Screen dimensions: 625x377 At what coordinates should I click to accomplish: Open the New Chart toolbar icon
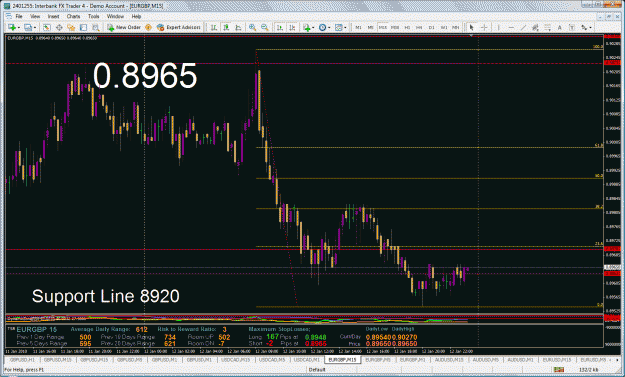tap(12, 27)
